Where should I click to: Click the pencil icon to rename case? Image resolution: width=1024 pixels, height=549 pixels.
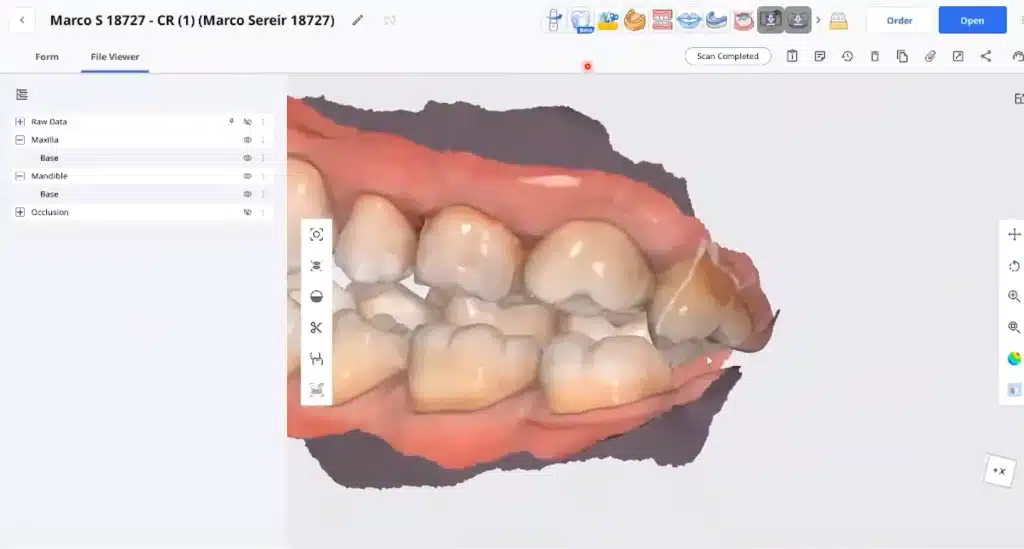[357, 20]
